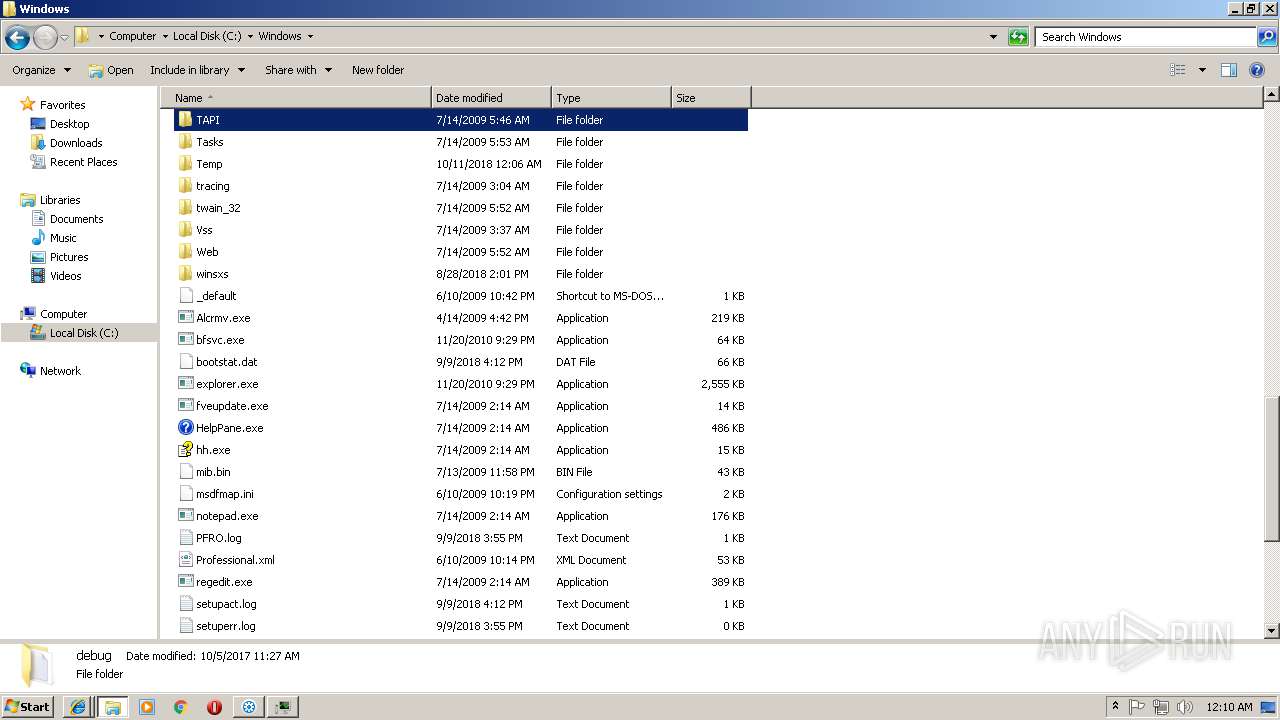Open the Help question mark icon

1258,70
